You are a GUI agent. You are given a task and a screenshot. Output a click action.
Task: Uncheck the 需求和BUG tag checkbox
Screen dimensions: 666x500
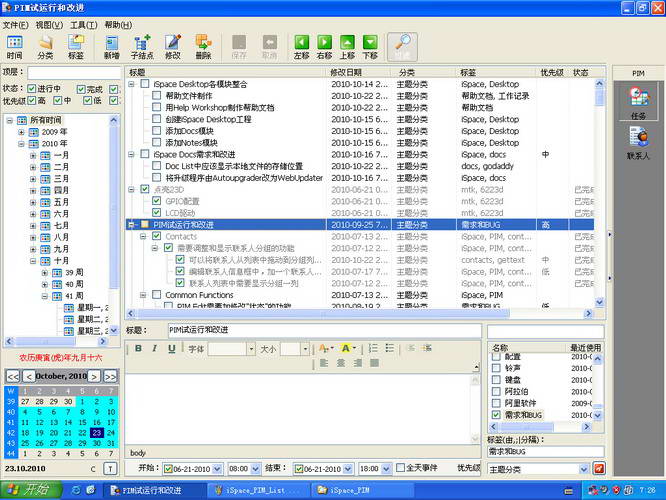click(x=496, y=415)
